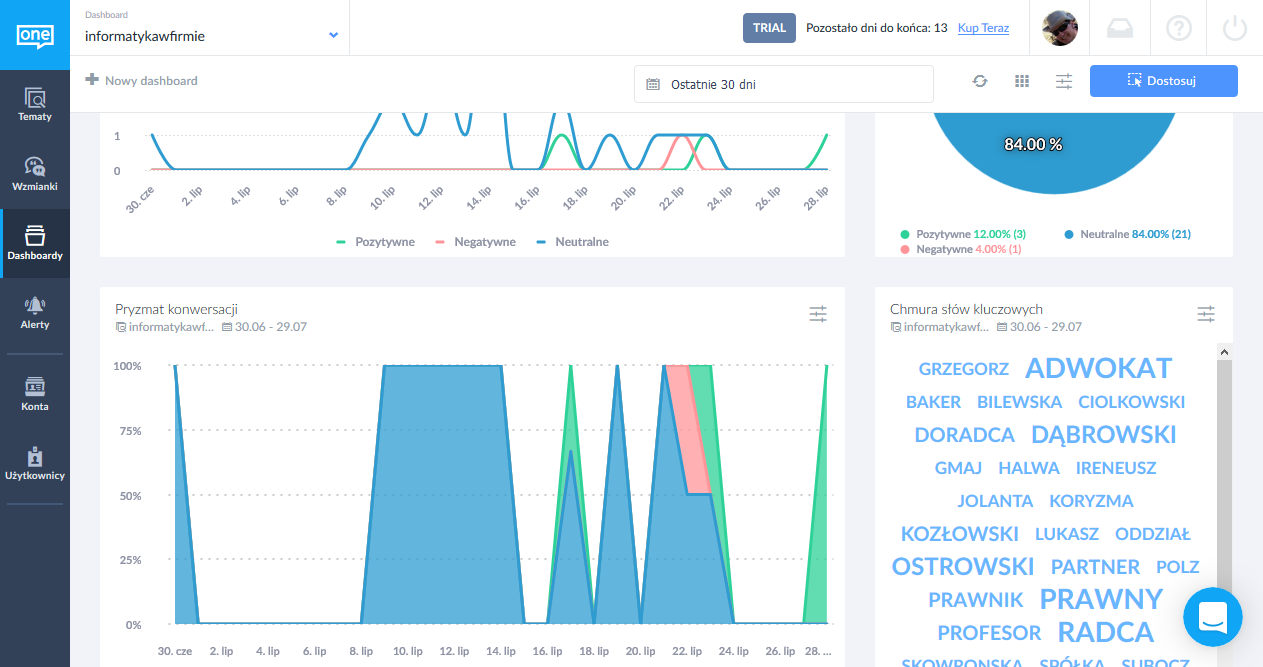Viewport: 1263px width, 667px height.
Task: Toggle Pozytywne series in line chart legend
Action: tap(375, 242)
